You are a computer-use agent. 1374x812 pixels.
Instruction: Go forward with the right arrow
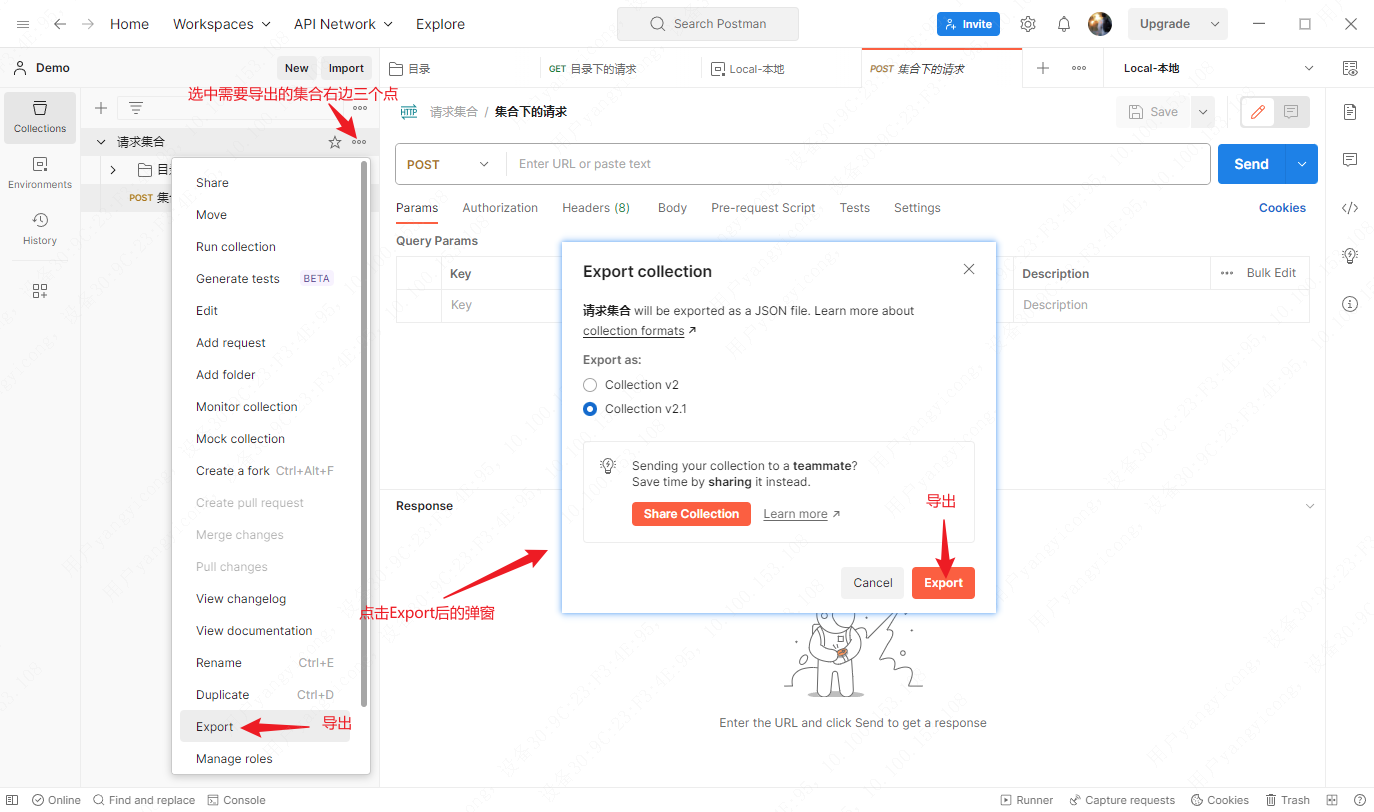pos(88,24)
